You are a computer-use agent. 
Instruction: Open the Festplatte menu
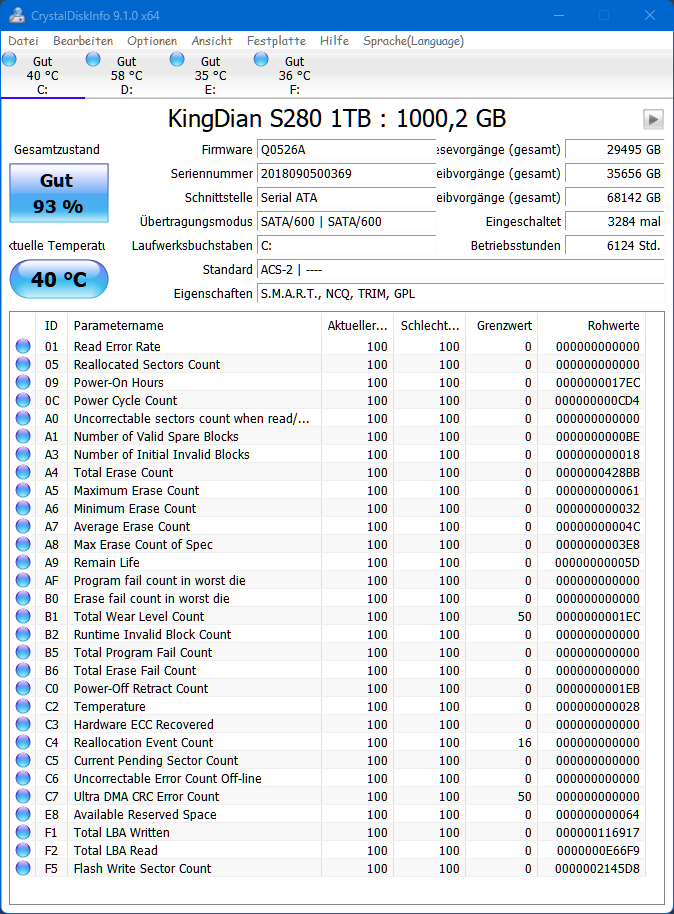(276, 41)
